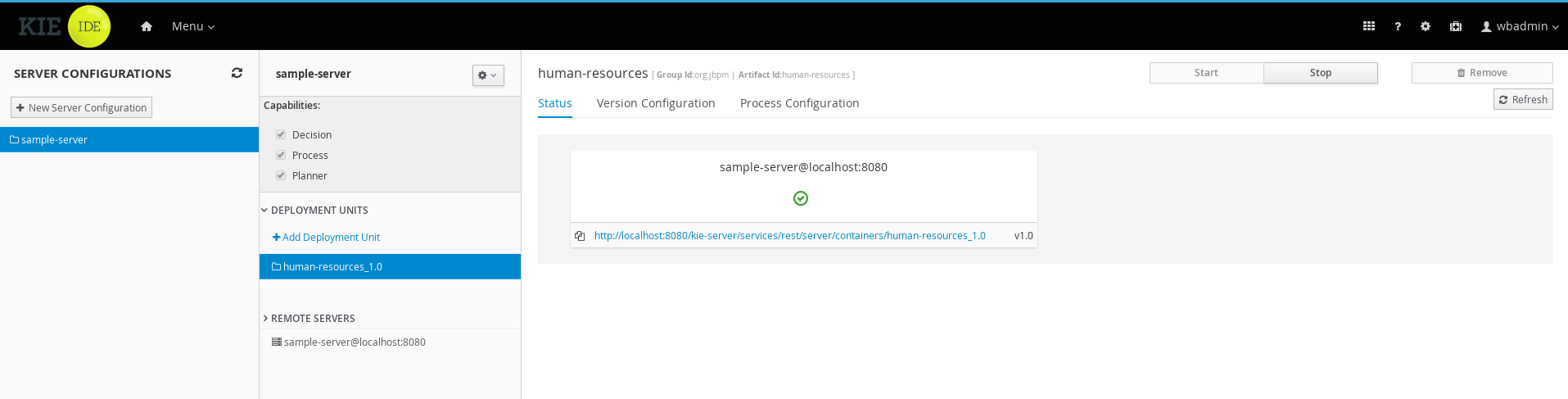Open the sample-server gear dropdown
The height and width of the screenshot is (399, 1568).
click(x=488, y=75)
